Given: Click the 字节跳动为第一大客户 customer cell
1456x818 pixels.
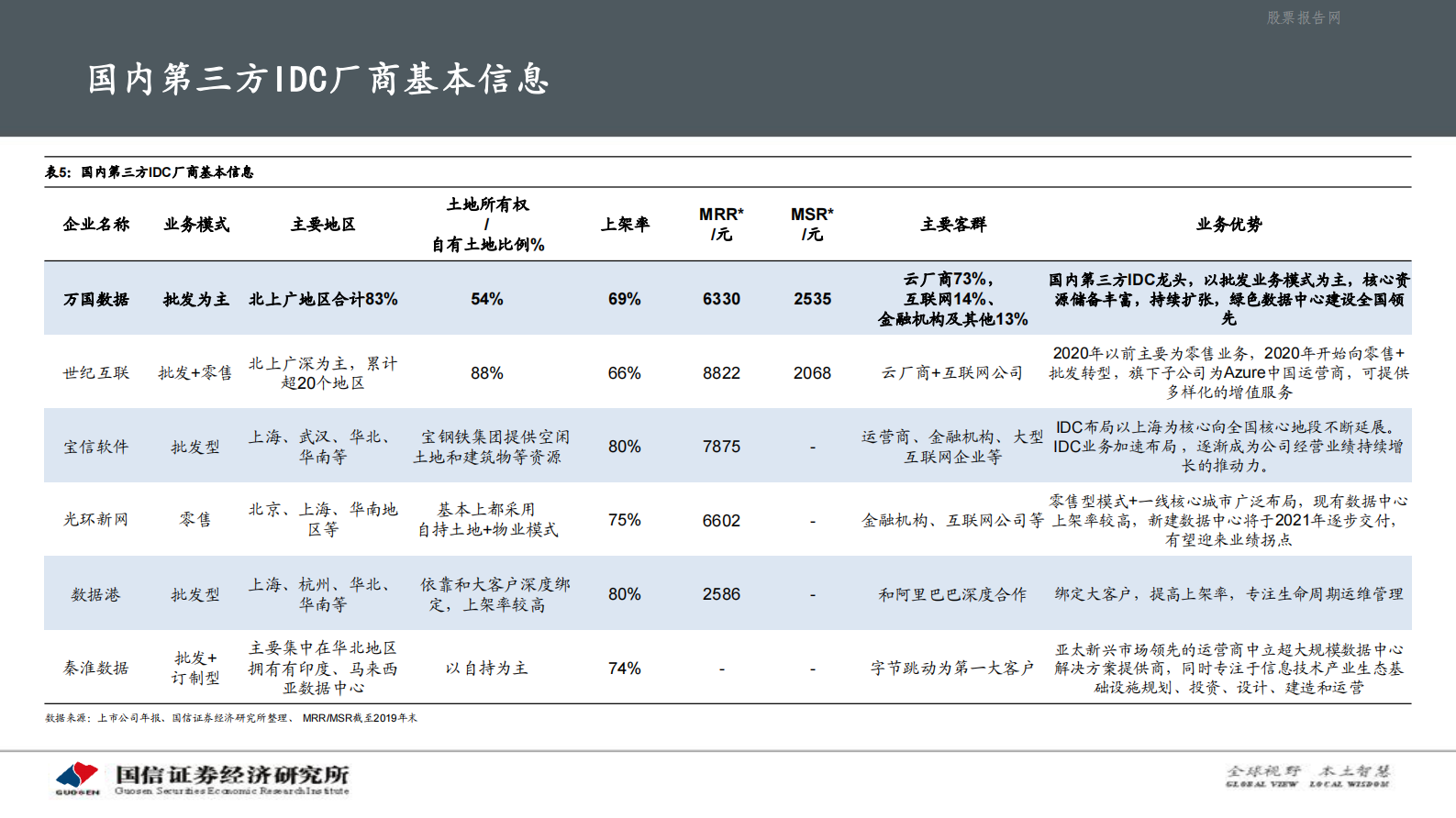Looking at the screenshot, I should tap(953, 669).
